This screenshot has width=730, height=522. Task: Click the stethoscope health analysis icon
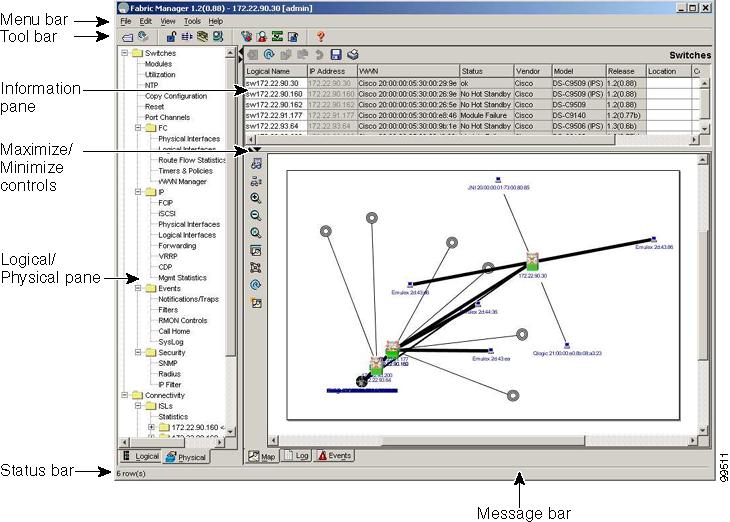(246, 36)
